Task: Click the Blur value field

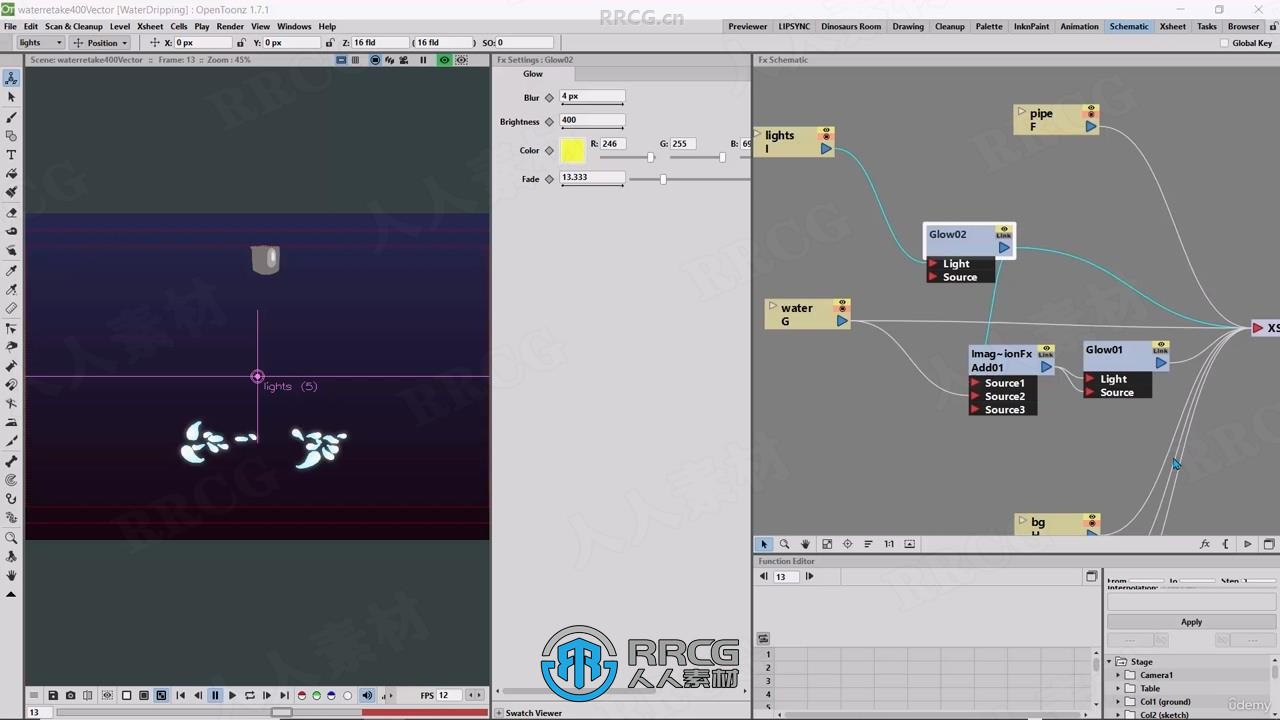Action: coord(592,97)
